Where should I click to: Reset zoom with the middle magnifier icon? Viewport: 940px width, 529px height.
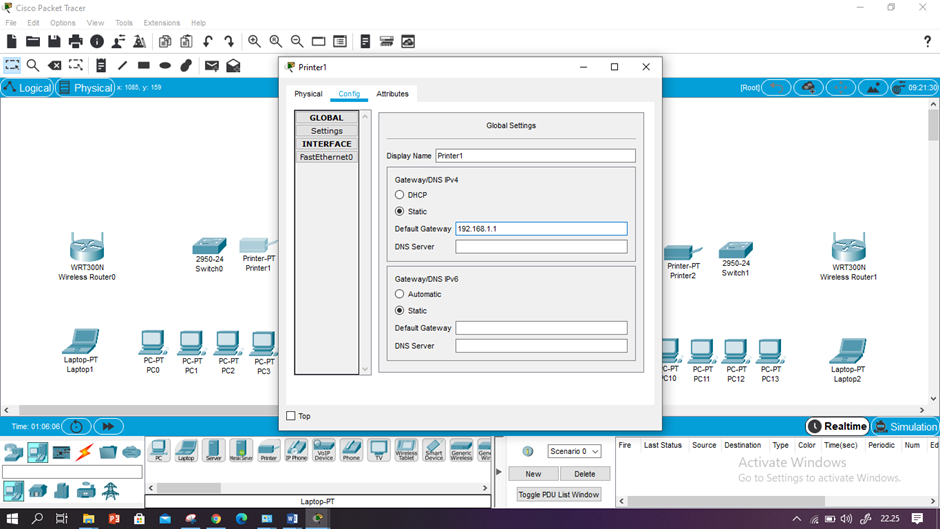276,41
